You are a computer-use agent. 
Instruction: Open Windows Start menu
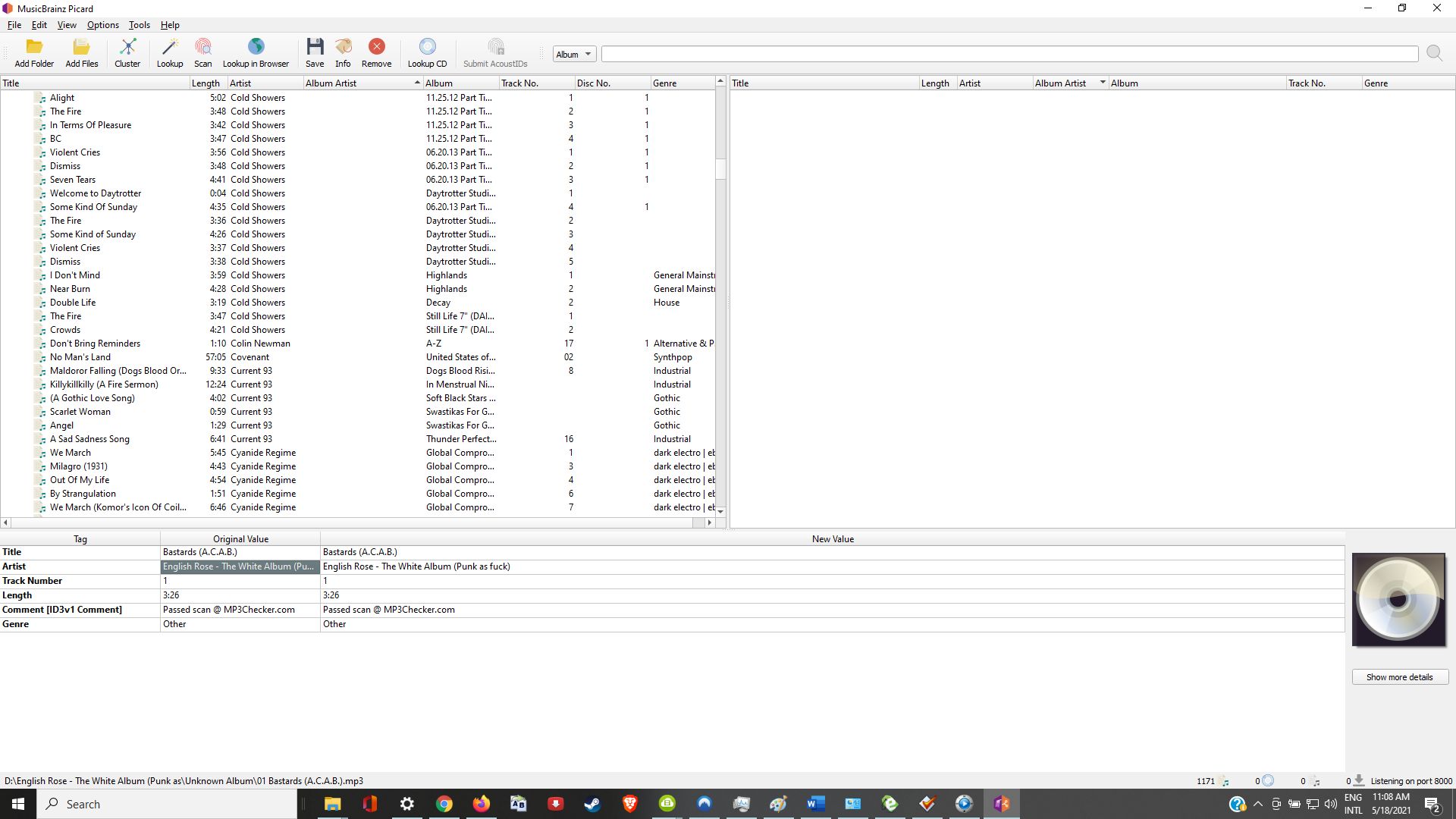pos(18,804)
